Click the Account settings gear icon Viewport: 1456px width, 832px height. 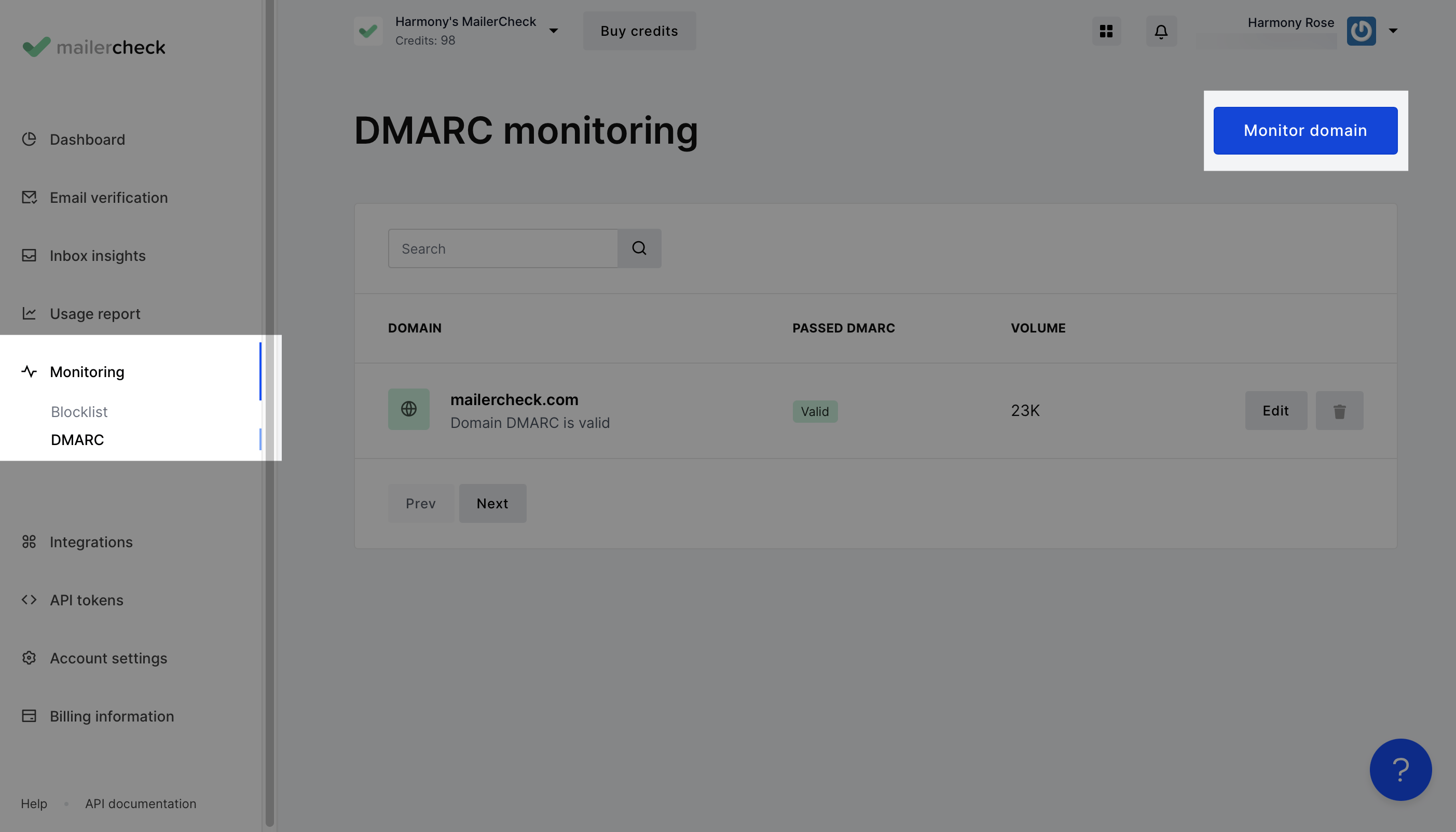coord(29,658)
